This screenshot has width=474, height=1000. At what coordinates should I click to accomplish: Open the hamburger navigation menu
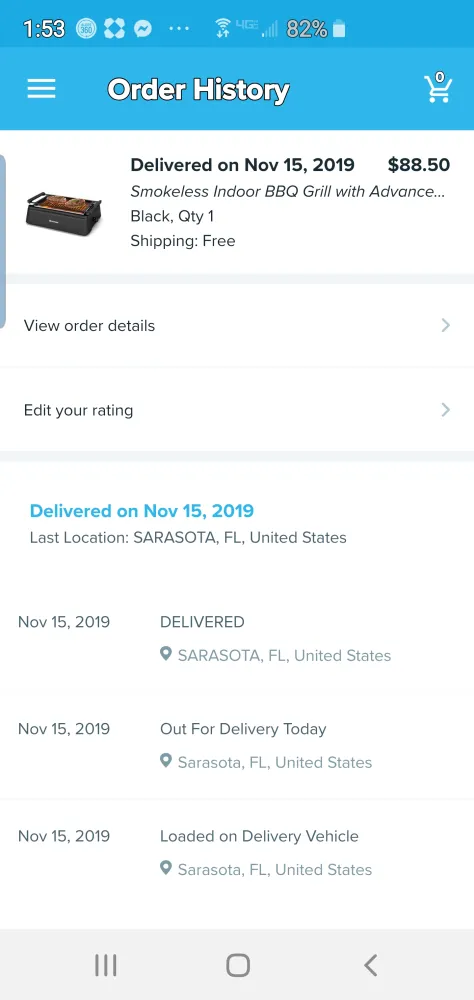click(41, 89)
